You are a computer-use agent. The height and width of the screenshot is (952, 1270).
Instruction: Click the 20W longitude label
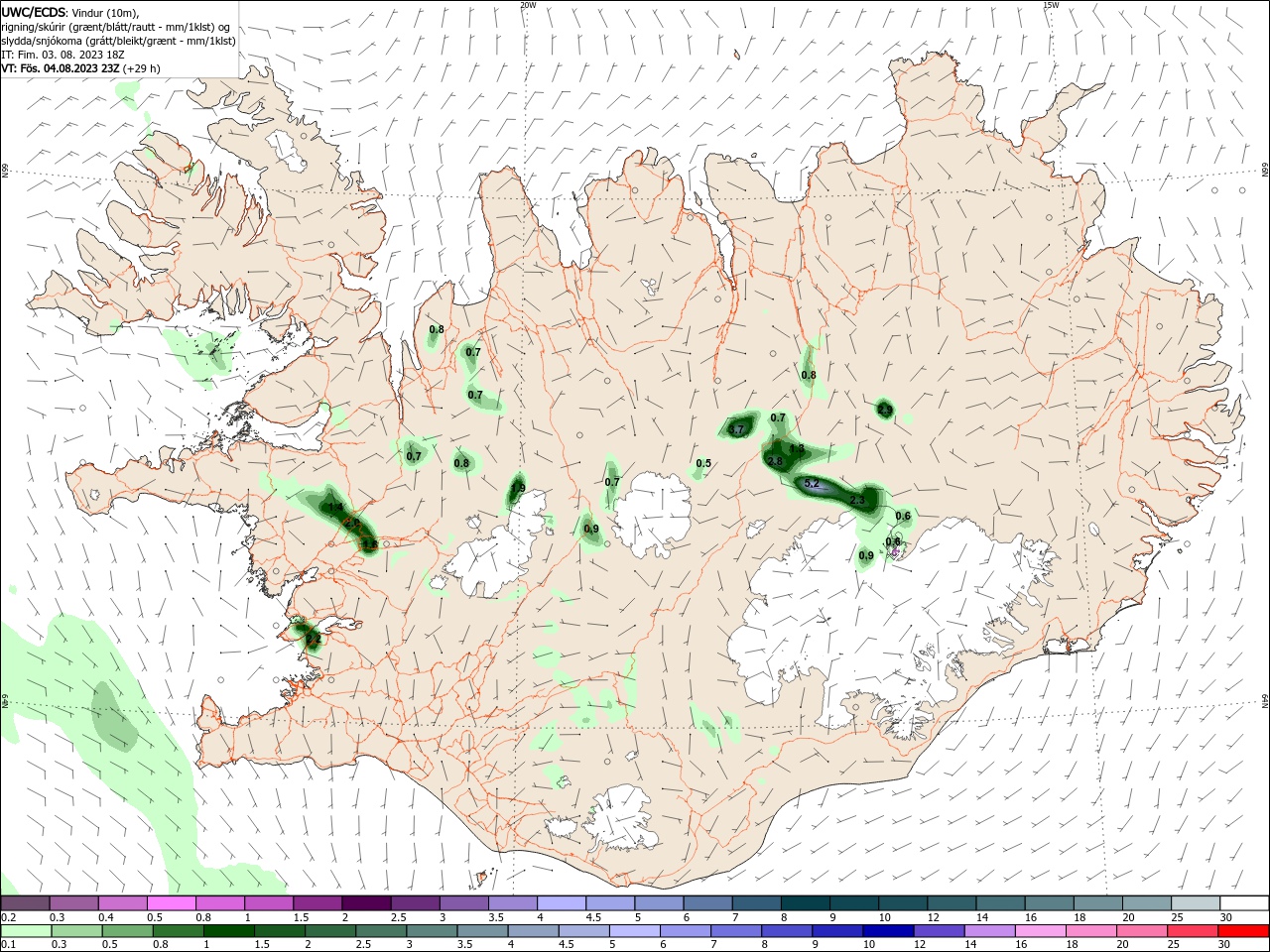[x=528, y=5]
